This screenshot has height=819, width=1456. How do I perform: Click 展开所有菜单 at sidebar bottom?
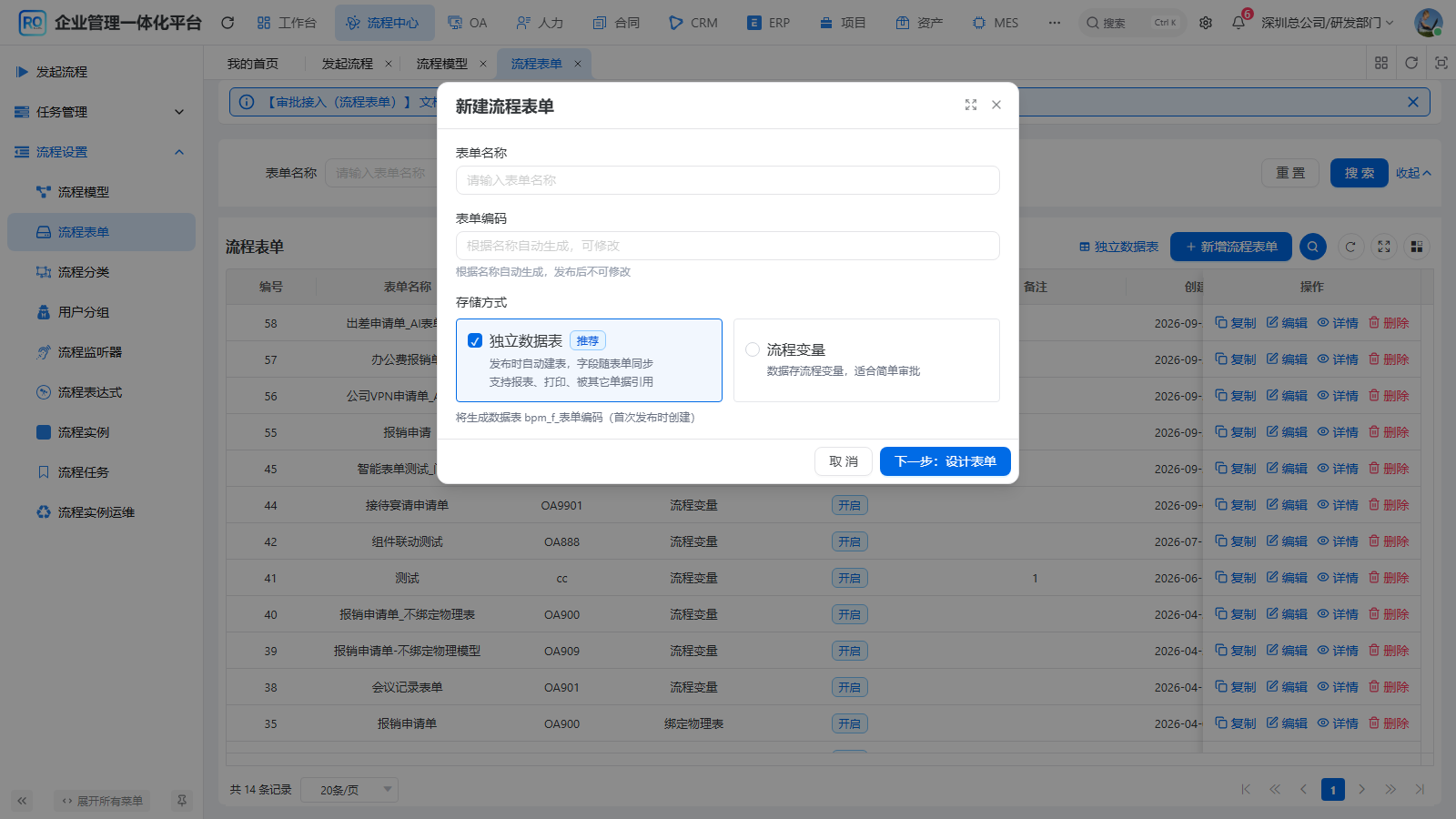point(102,801)
